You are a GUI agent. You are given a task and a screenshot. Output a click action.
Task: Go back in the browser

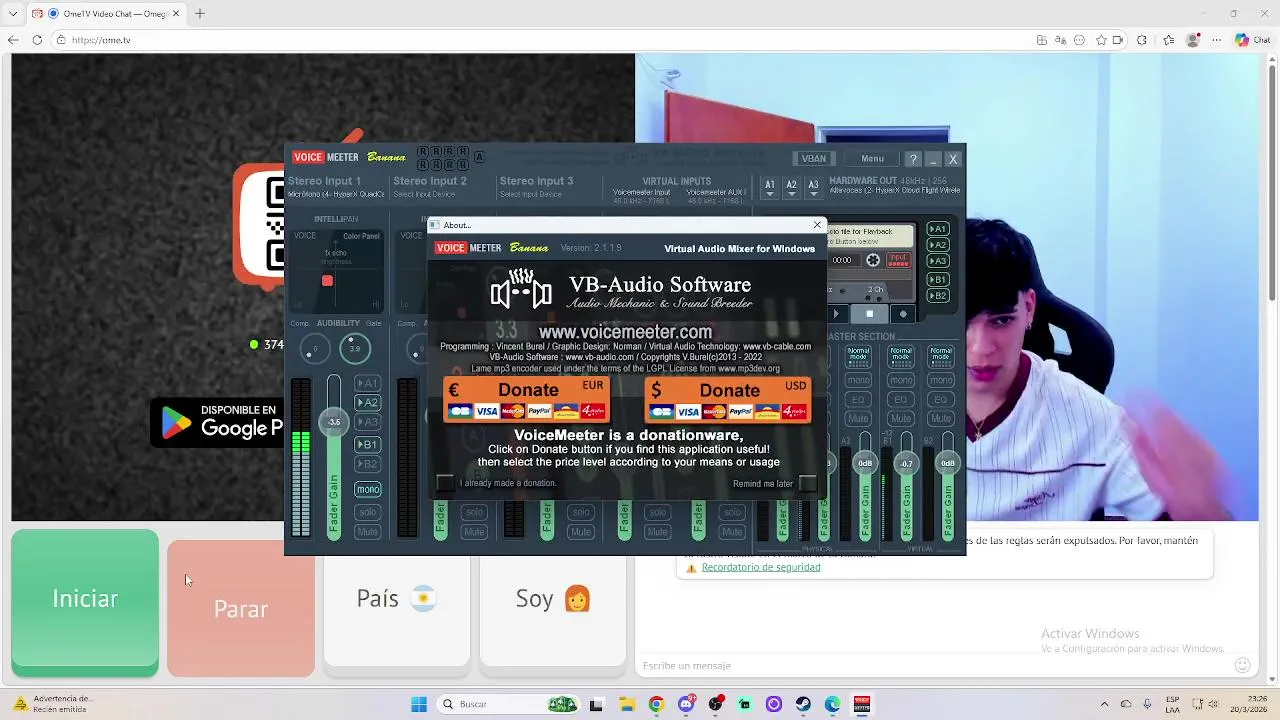tap(13, 40)
